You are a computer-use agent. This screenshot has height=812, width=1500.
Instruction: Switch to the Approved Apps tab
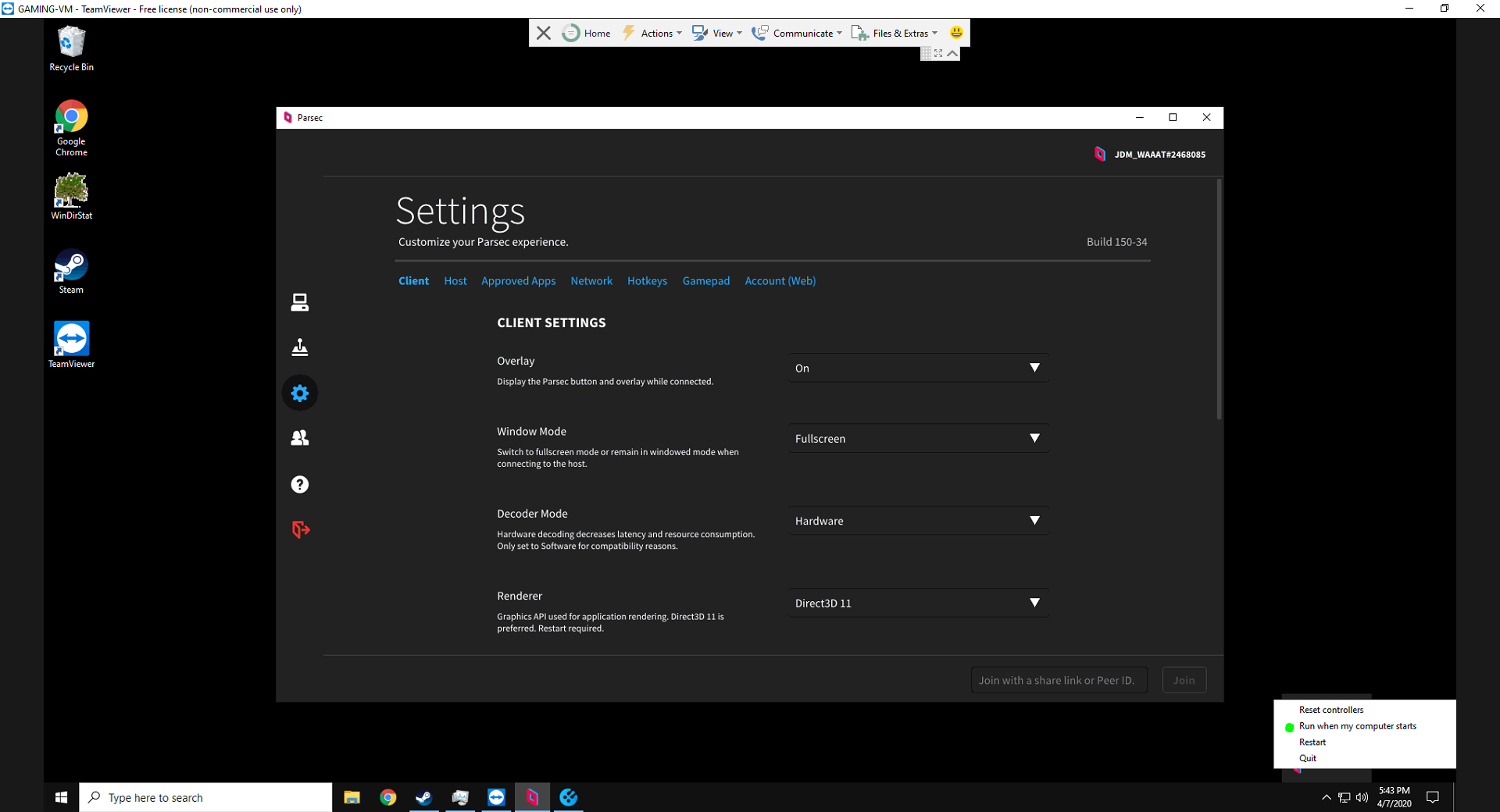[x=519, y=280]
